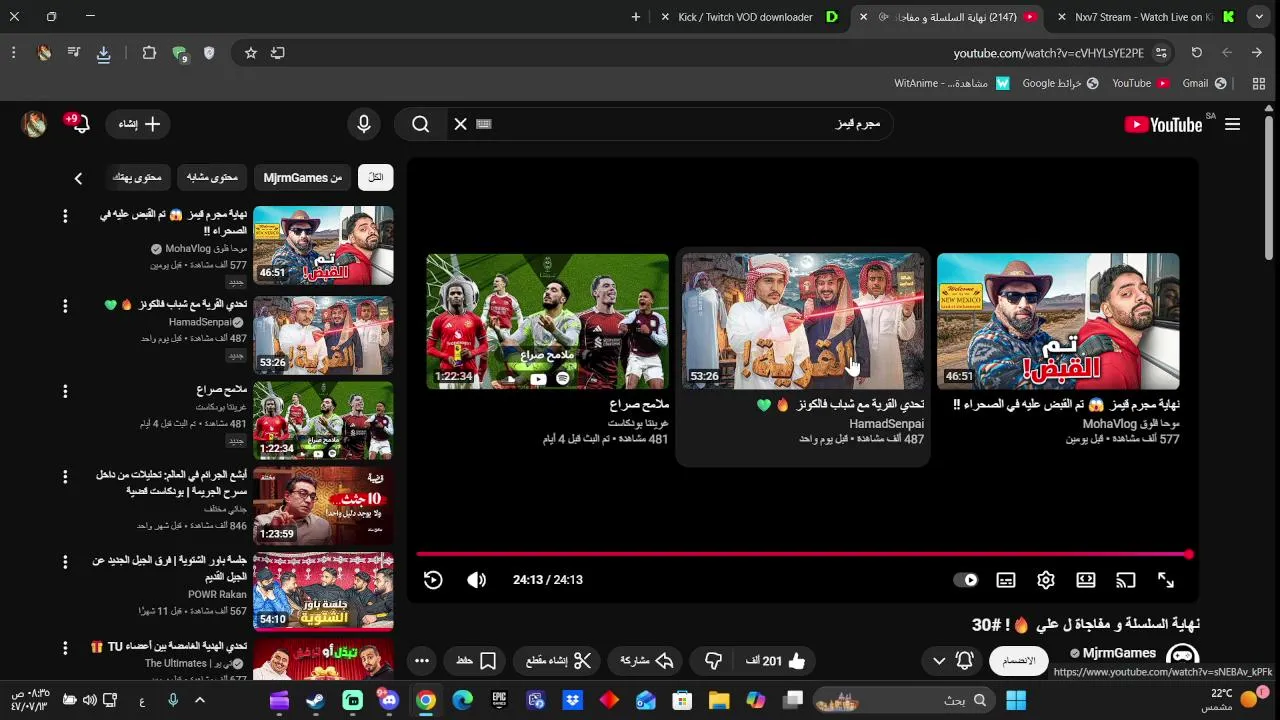Open a new browser tab with plus
This screenshot has width=1280, height=720.
[x=635, y=17]
